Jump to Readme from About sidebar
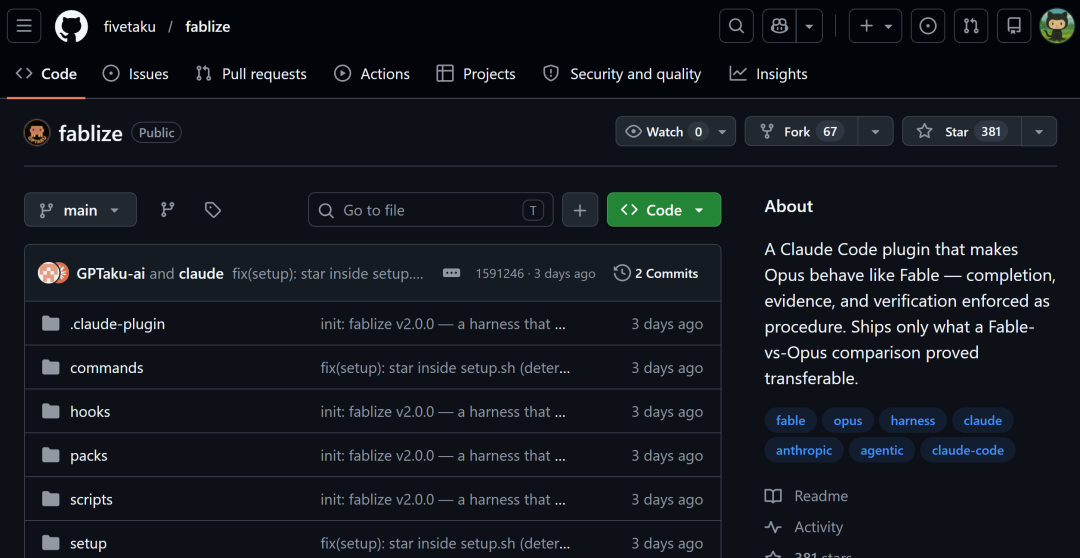This screenshot has width=1080, height=558. click(x=821, y=496)
